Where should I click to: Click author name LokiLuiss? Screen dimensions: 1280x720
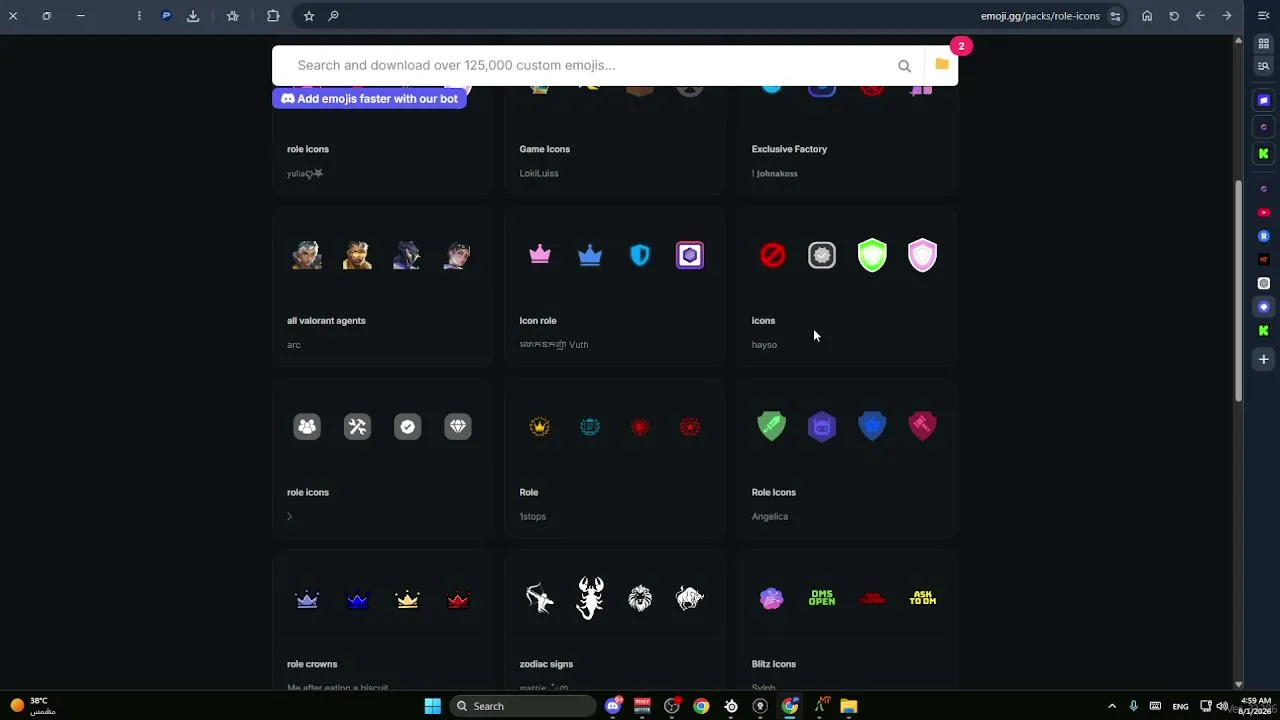click(x=539, y=173)
